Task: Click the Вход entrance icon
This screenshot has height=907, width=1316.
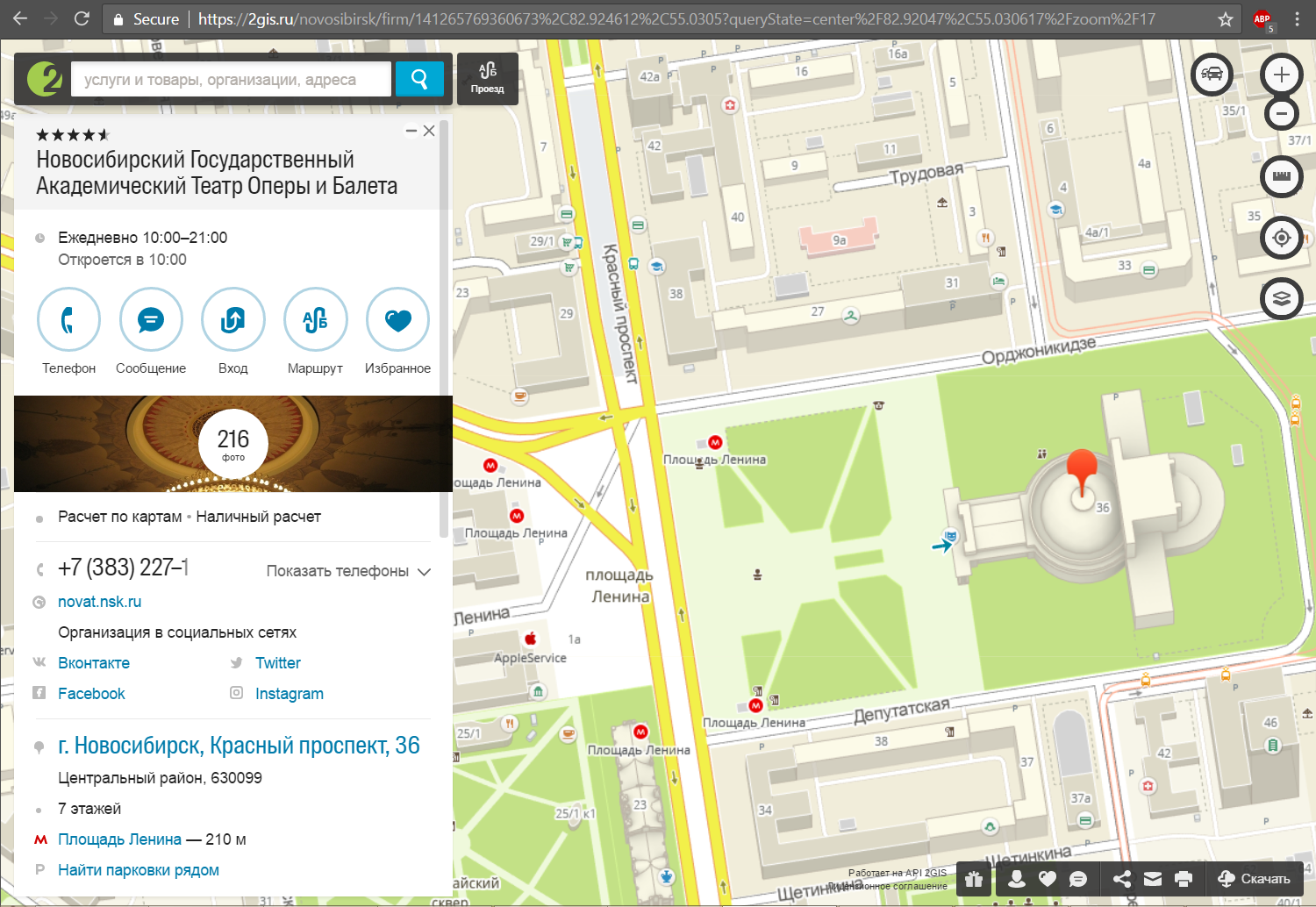Action: pos(233,320)
